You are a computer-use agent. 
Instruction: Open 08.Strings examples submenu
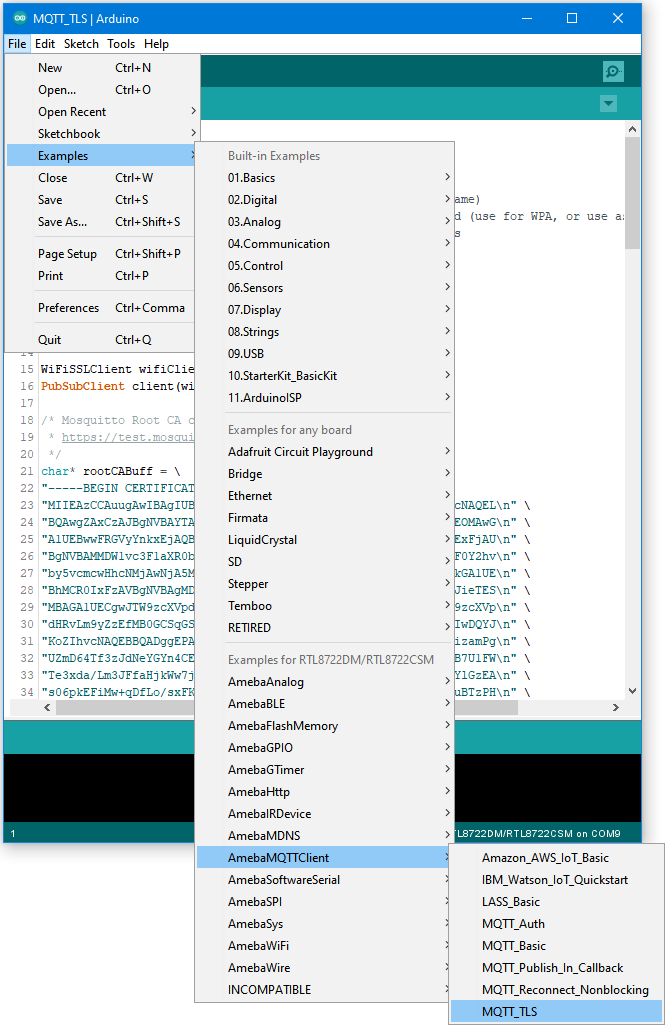pos(324,332)
